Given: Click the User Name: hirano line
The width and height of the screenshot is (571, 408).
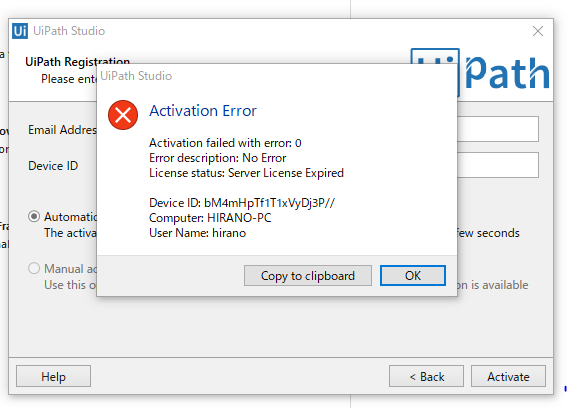Looking at the screenshot, I should point(197,233).
